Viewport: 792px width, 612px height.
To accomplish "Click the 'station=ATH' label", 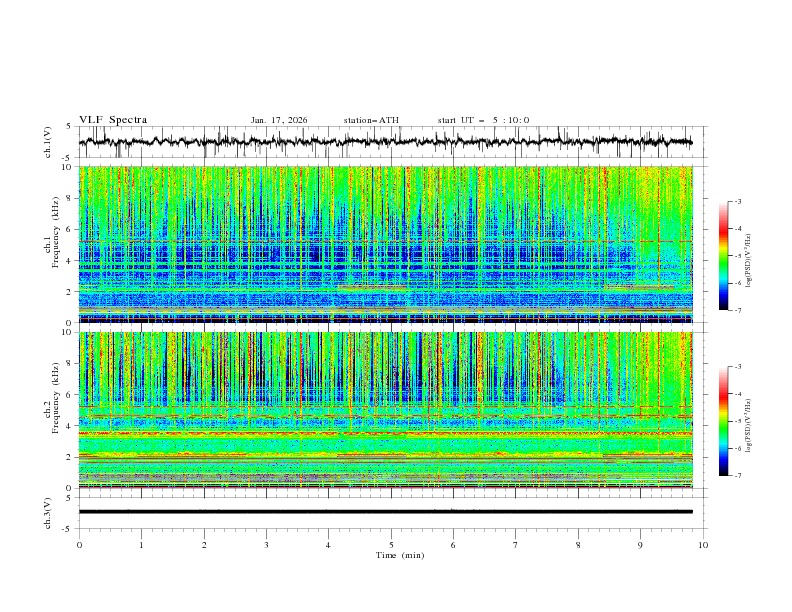I will tap(371, 120).
